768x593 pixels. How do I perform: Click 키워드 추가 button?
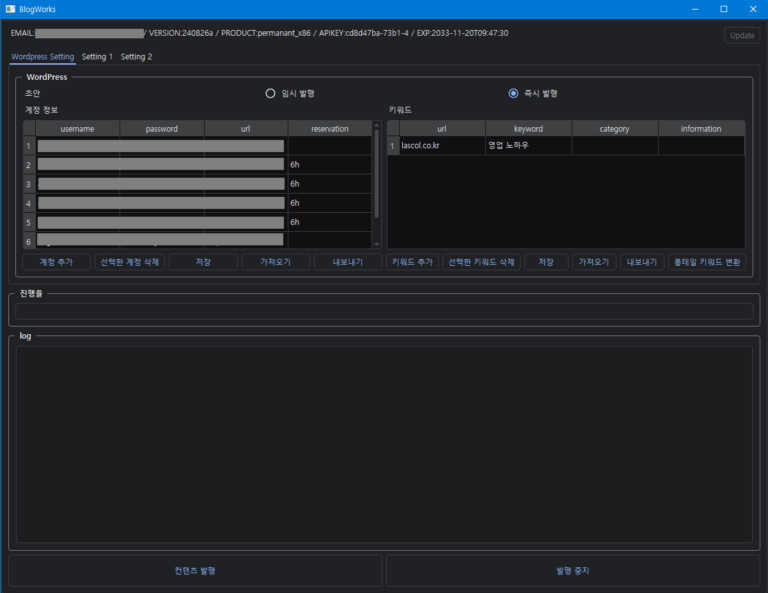pyautogui.click(x=412, y=262)
